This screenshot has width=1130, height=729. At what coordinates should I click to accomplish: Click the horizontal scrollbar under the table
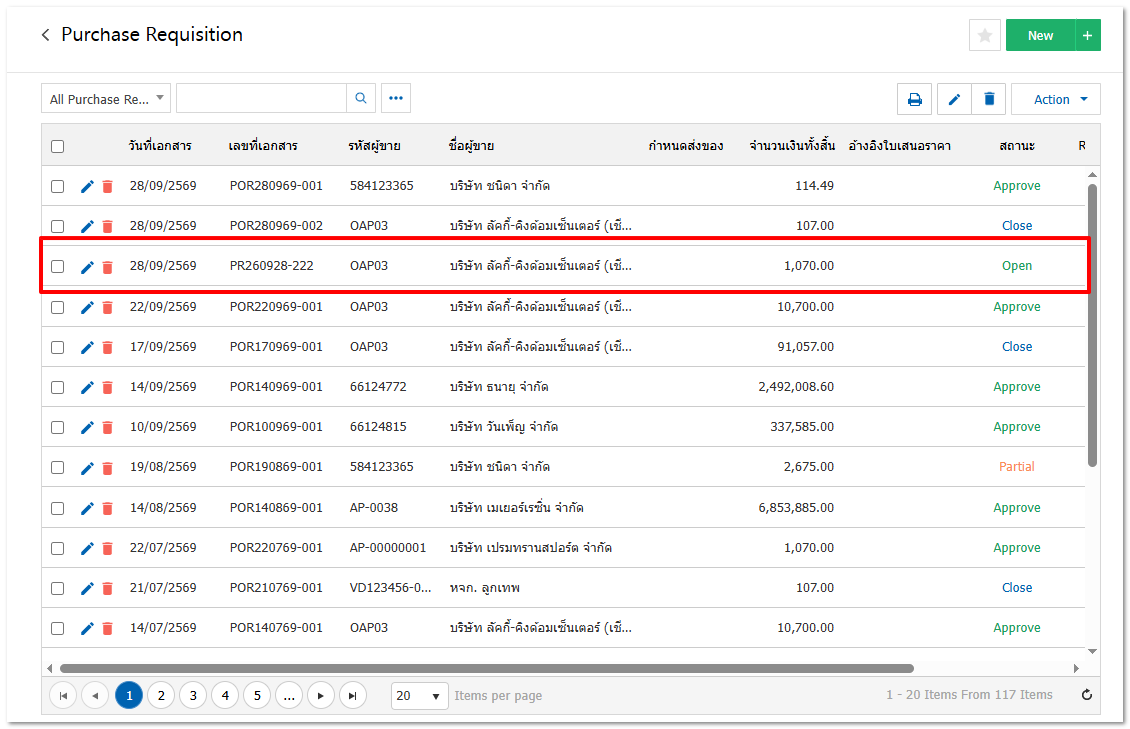point(486,668)
